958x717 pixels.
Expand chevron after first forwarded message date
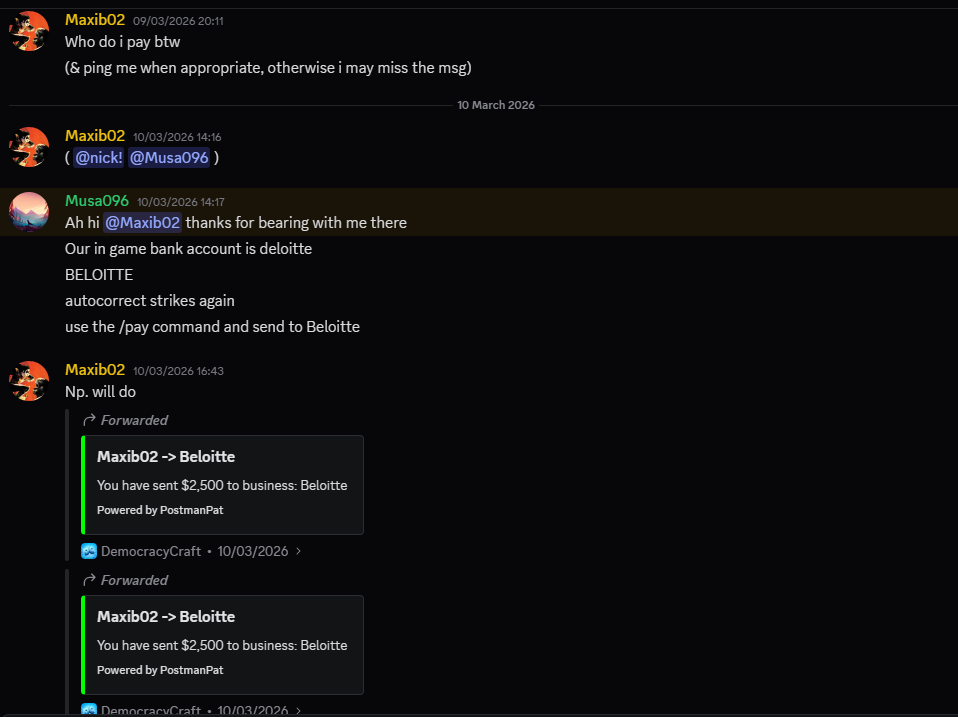pos(298,551)
